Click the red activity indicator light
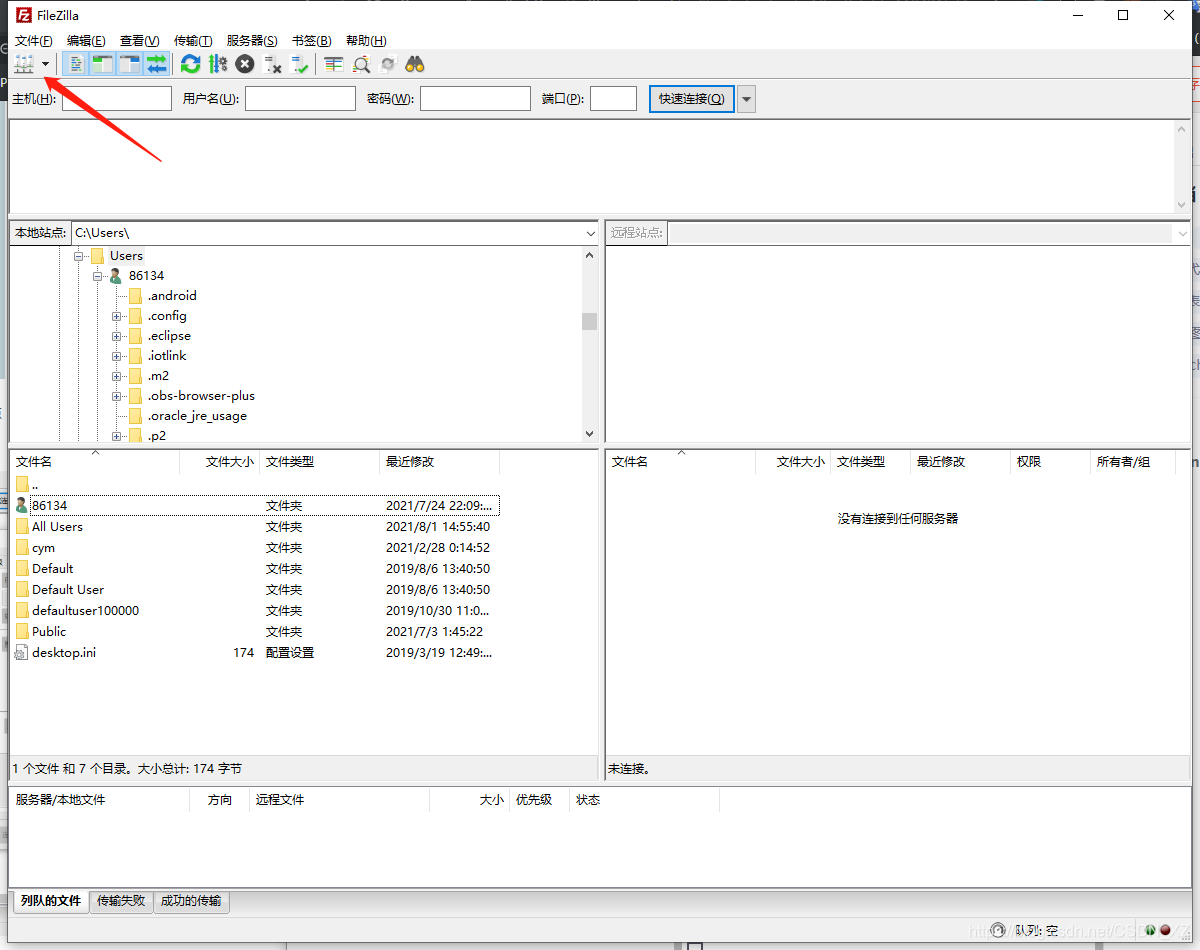Image resolution: width=1200 pixels, height=950 pixels. pyautogui.click(x=1165, y=929)
